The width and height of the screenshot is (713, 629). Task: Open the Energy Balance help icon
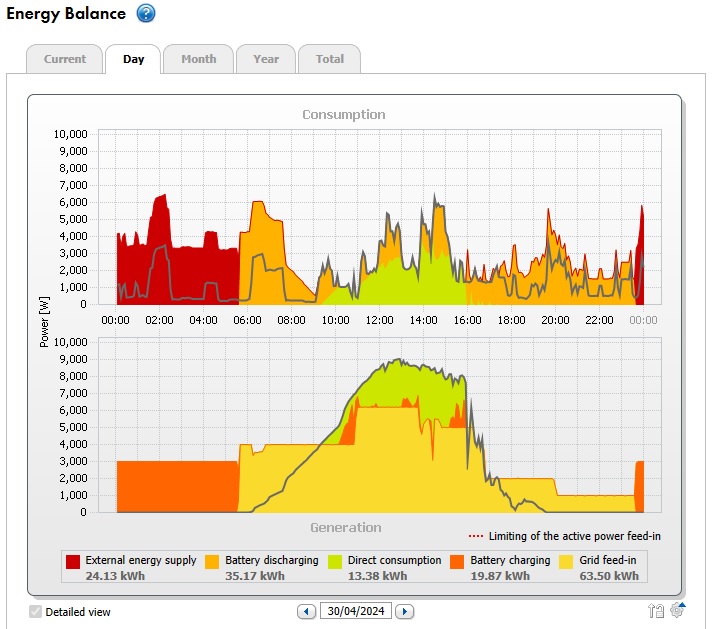(146, 13)
